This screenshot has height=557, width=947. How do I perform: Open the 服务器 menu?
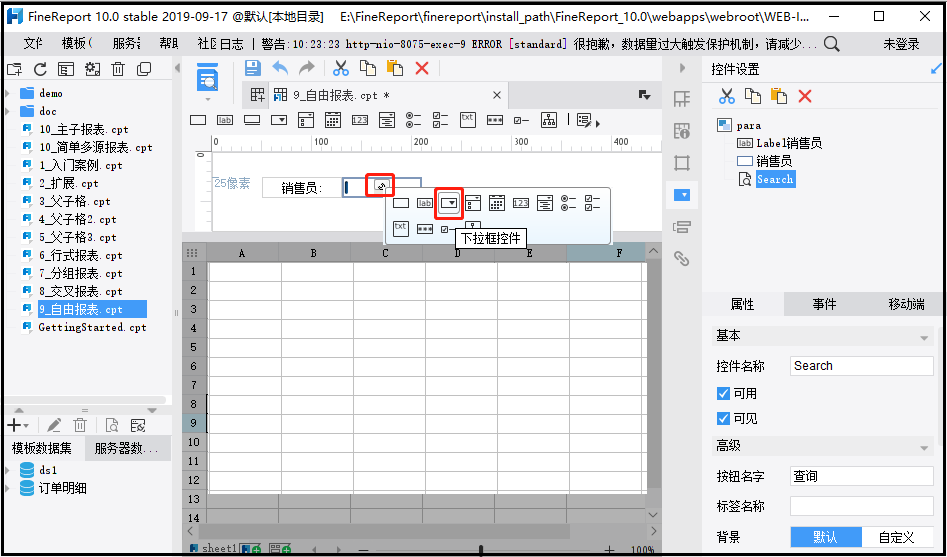pyautogui.click(x=126, y=44)
